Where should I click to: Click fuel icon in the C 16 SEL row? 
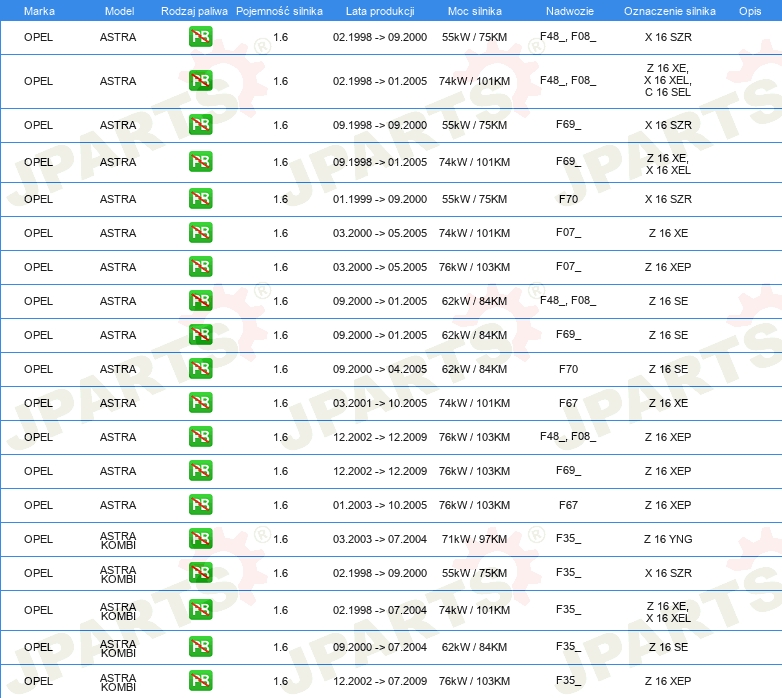(200, 81)
